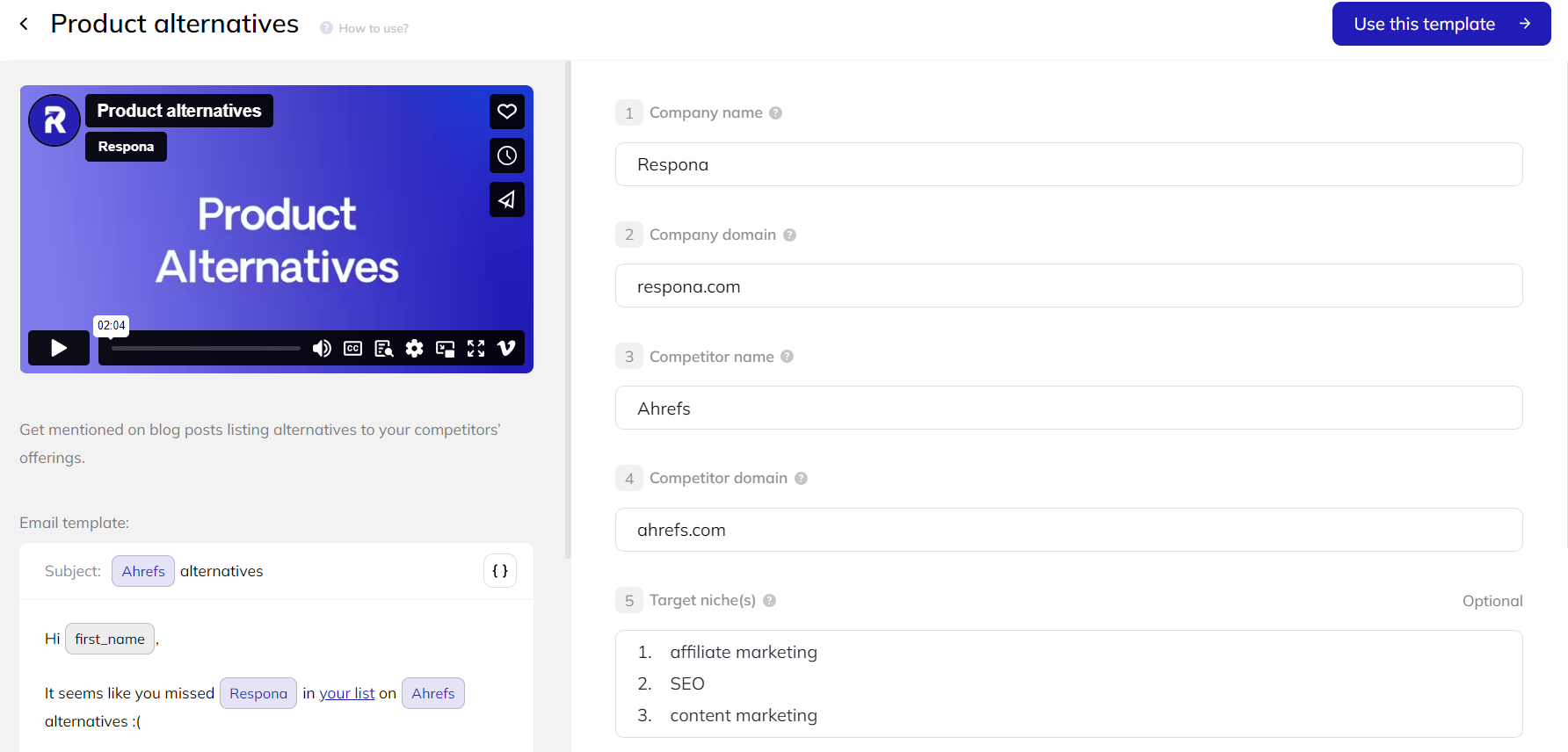Viewport: 1568px width, 752px height.
Task: Open the Respona author label in video
Action: point(126,147)
